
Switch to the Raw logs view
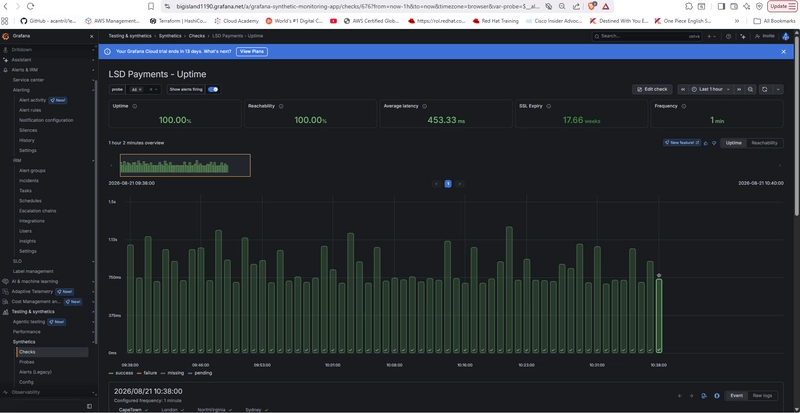pyautogui.click(x=764, y=396)
